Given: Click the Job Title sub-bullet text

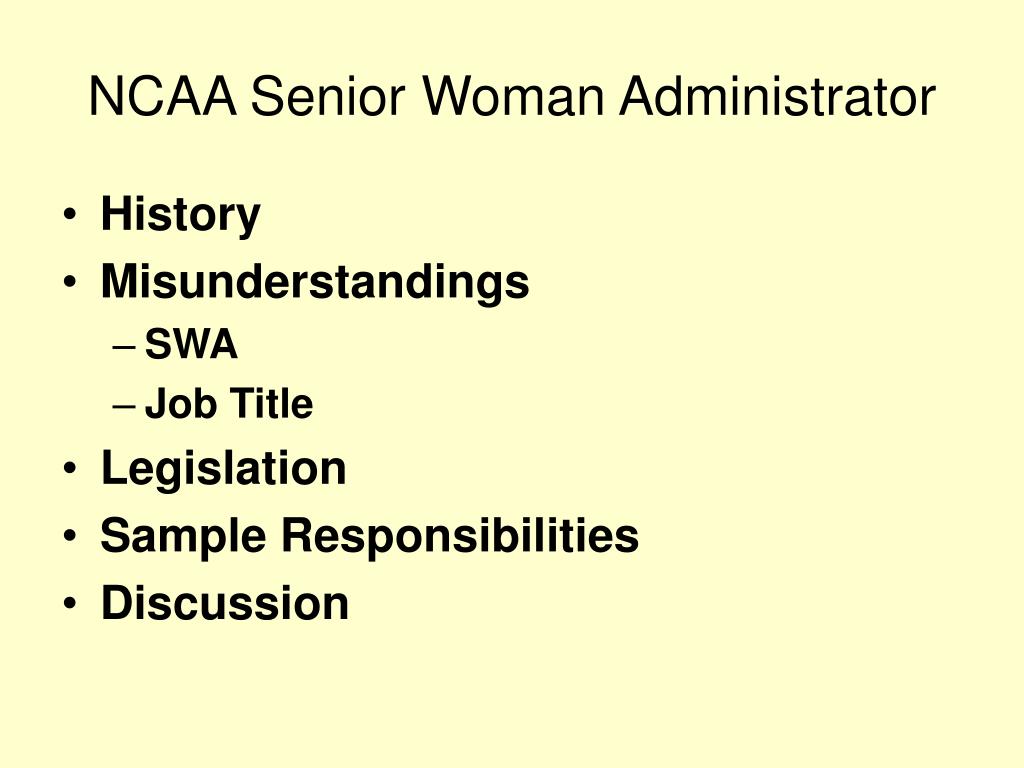Looking at the screenshot, I should coord(229,404).
